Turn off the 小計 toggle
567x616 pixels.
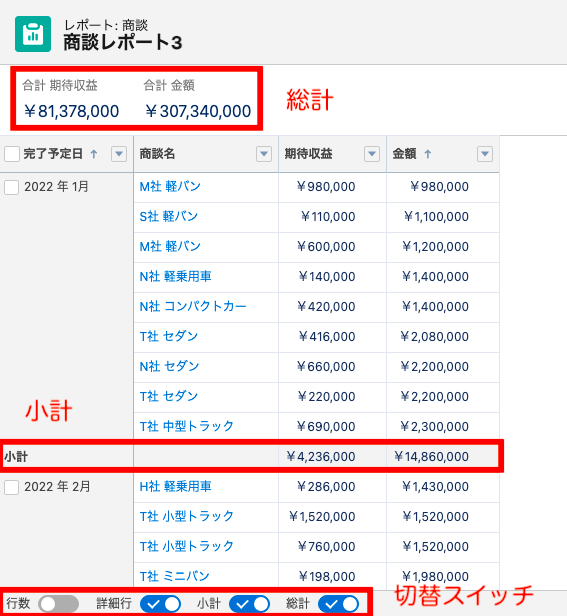point(249,604)
